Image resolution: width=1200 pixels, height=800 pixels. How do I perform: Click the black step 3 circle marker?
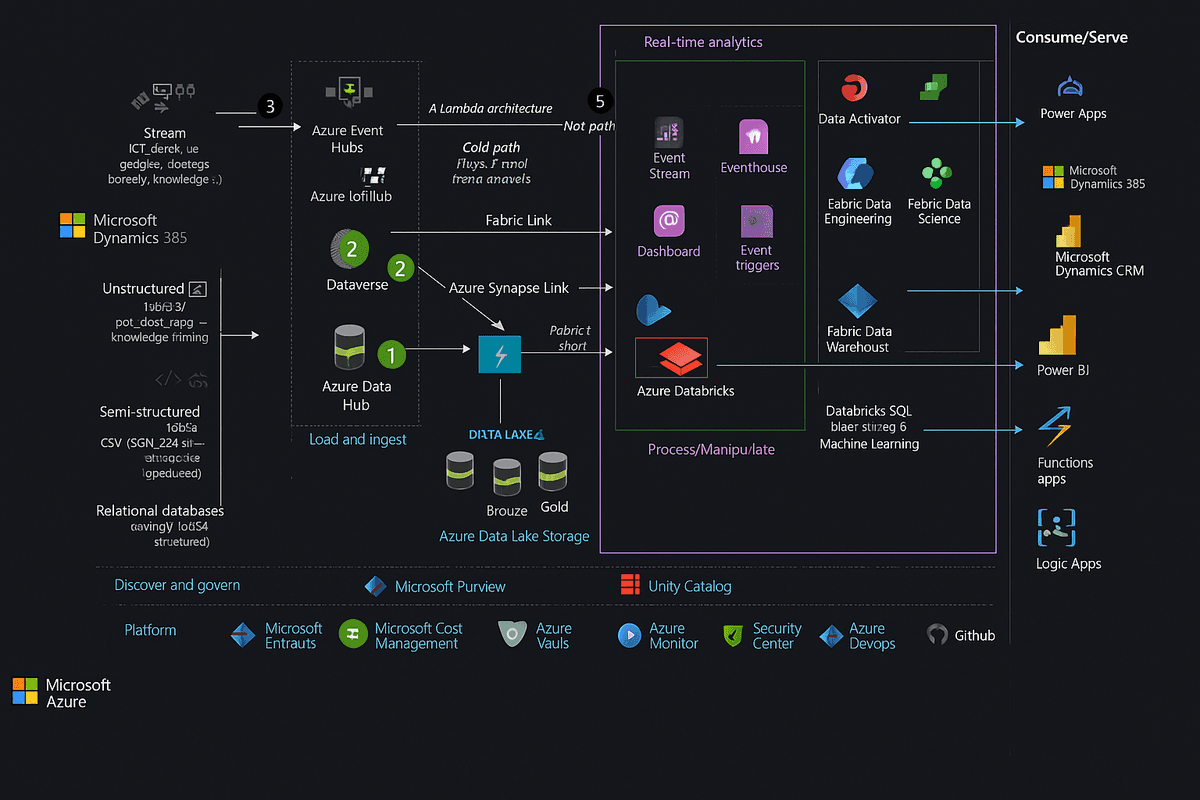coord(268,106)
